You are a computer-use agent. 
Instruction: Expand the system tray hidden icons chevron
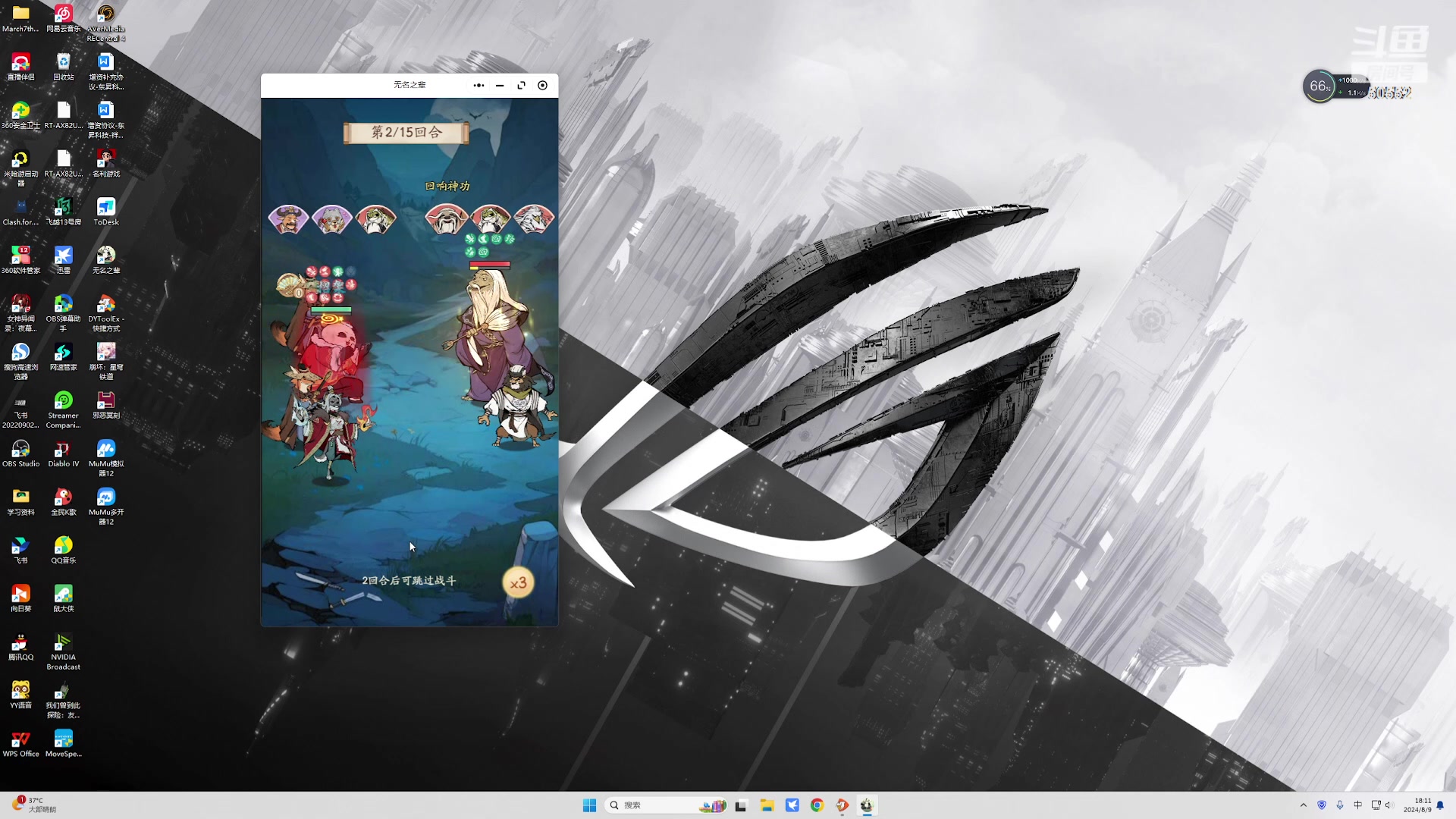[1304, 805]
